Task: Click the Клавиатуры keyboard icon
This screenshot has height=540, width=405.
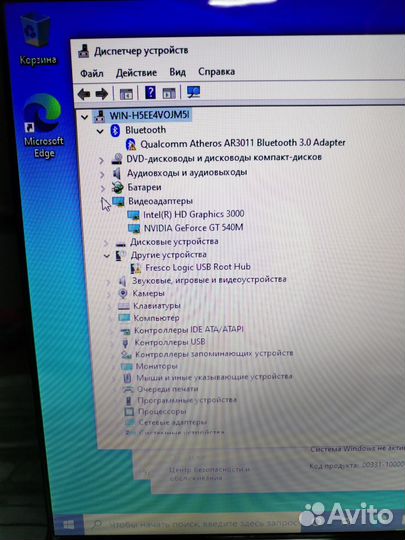Action: tap(124, 306)
